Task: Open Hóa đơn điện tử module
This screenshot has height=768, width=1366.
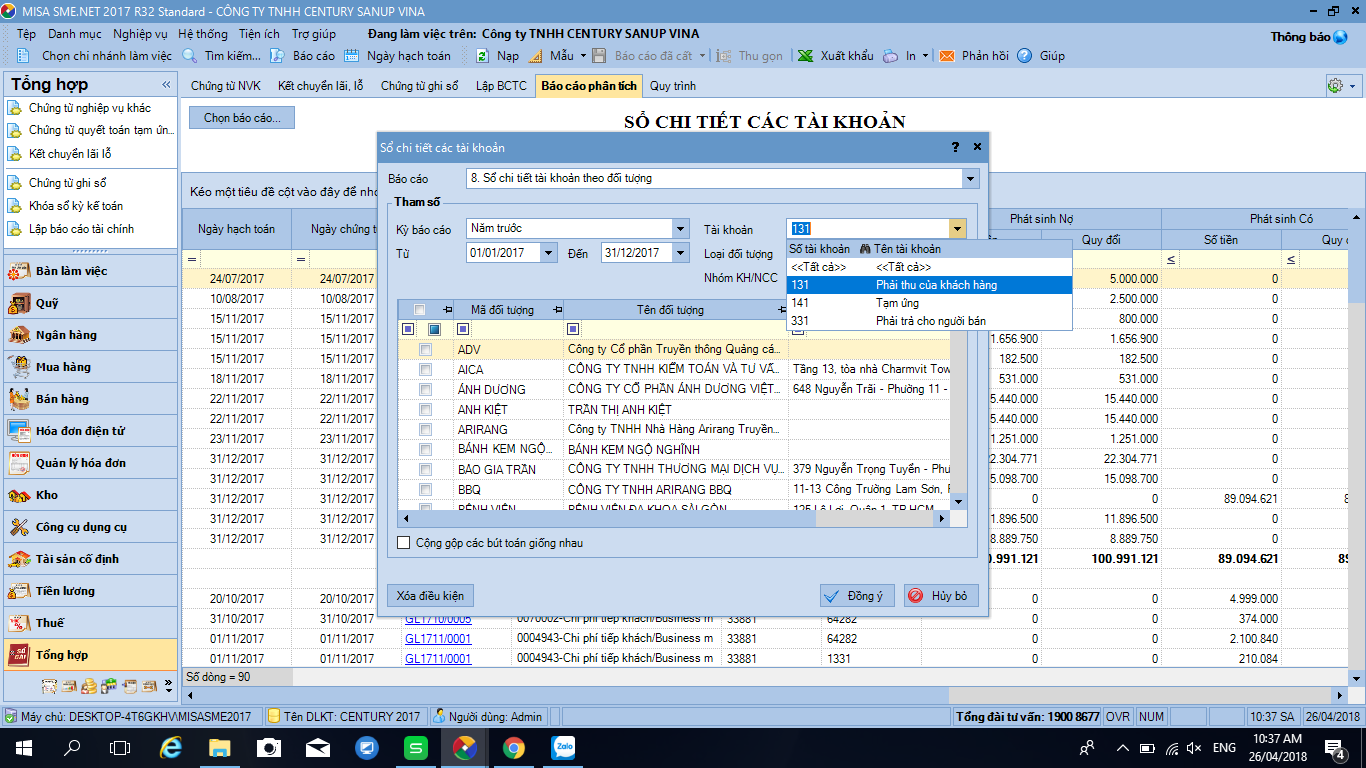Action: [90, 431]
